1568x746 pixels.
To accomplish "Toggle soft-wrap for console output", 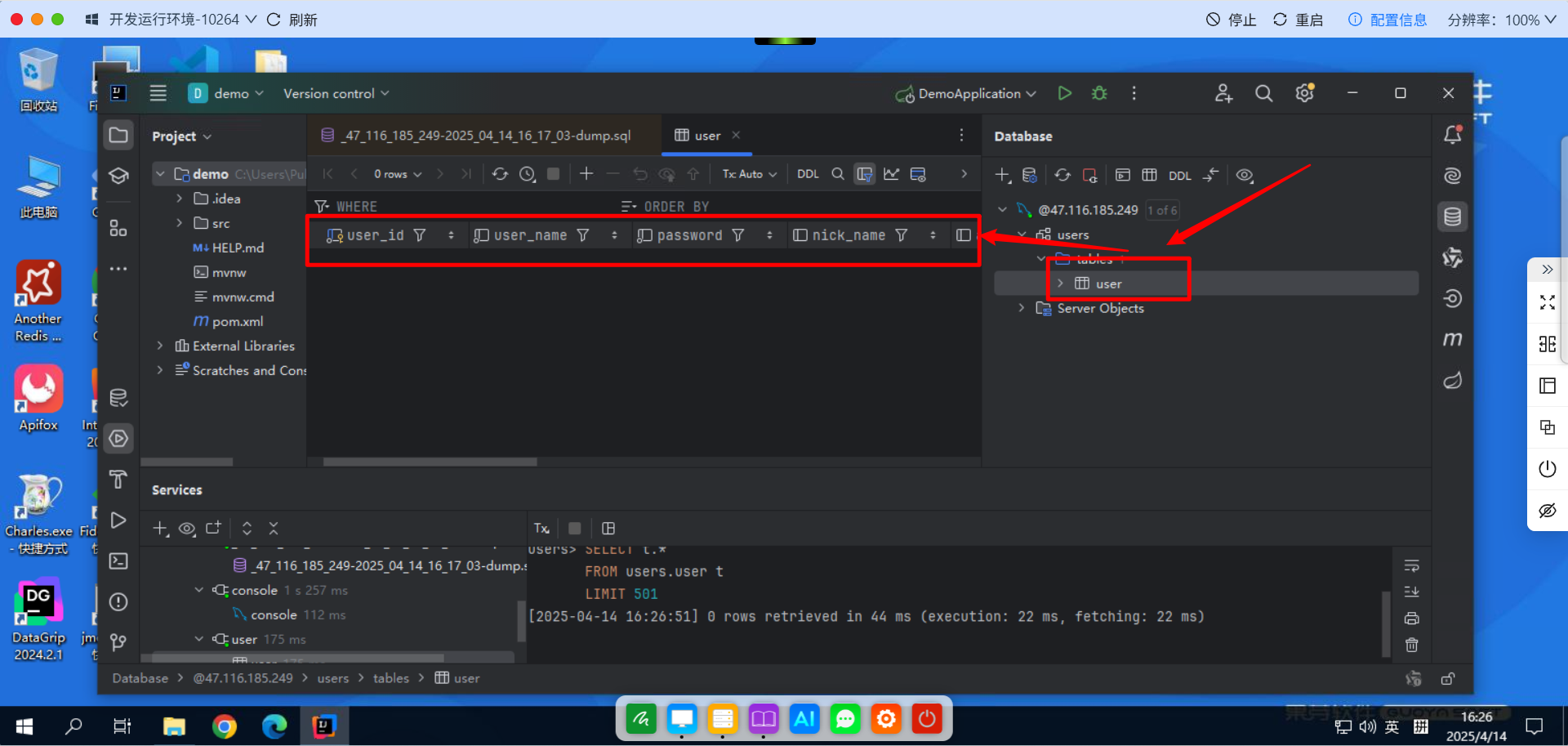I will tap(1411, 565).
